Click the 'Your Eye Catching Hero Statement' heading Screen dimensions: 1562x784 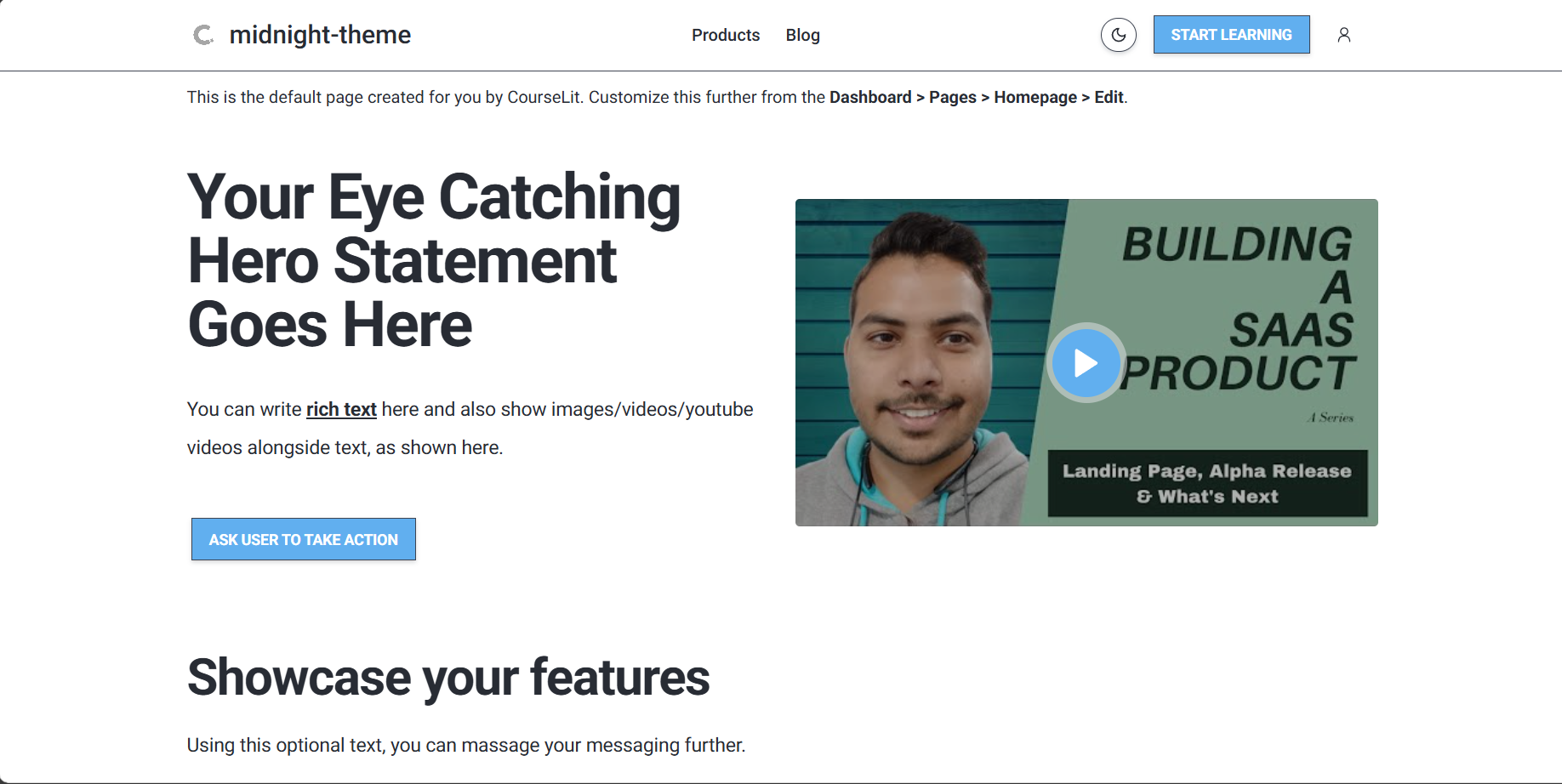434,260
